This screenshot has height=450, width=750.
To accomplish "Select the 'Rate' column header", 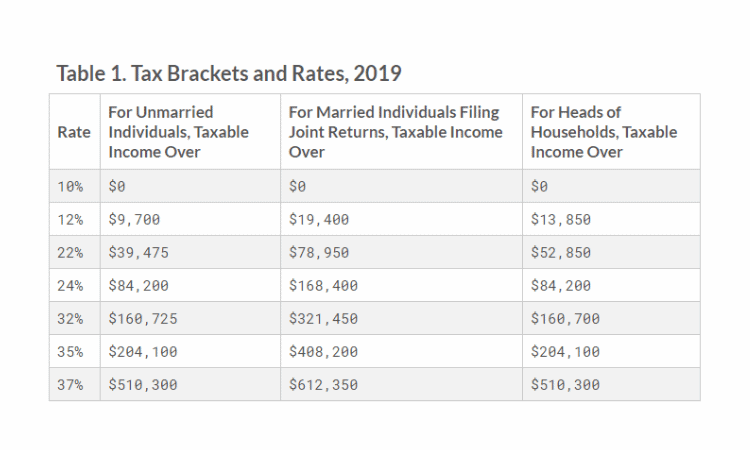I will [x=73, y=132].
